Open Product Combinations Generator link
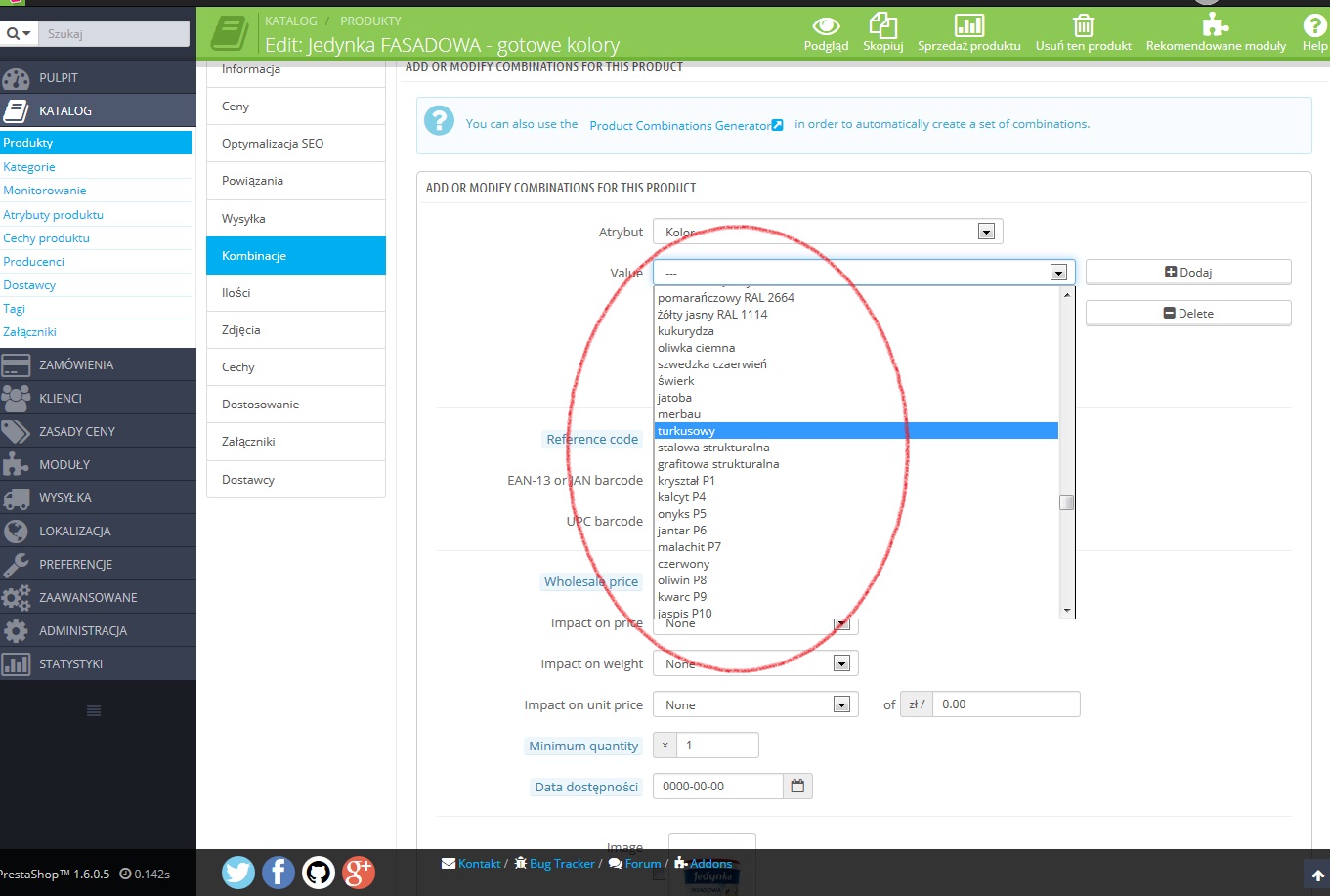Image resolution: width=1330 pixels, height=896 pixels. (x=686, y=126)
